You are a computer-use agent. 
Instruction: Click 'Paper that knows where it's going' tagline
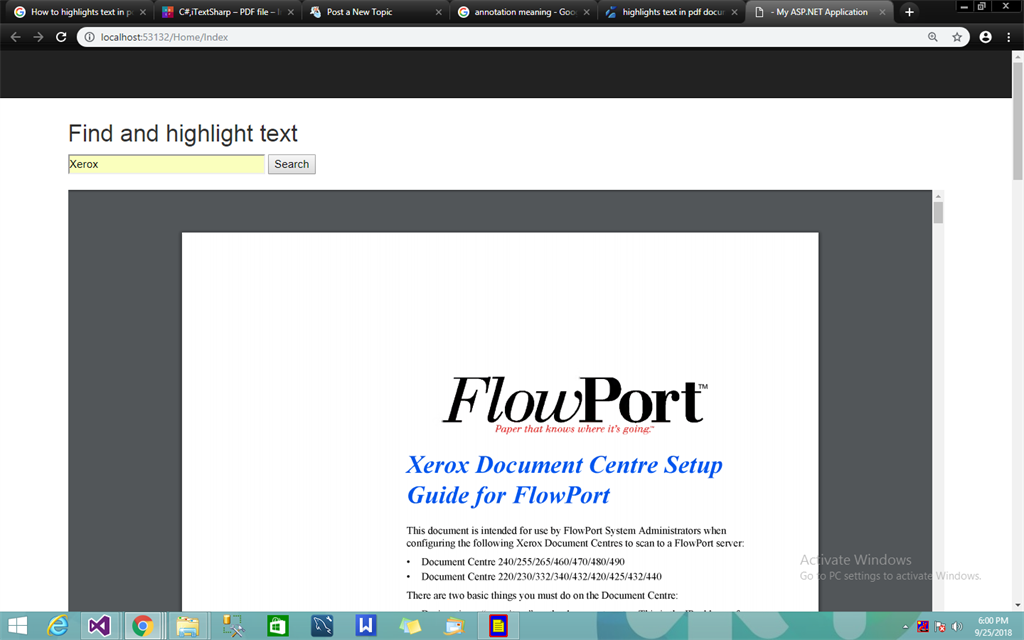[x=574, y=429]
